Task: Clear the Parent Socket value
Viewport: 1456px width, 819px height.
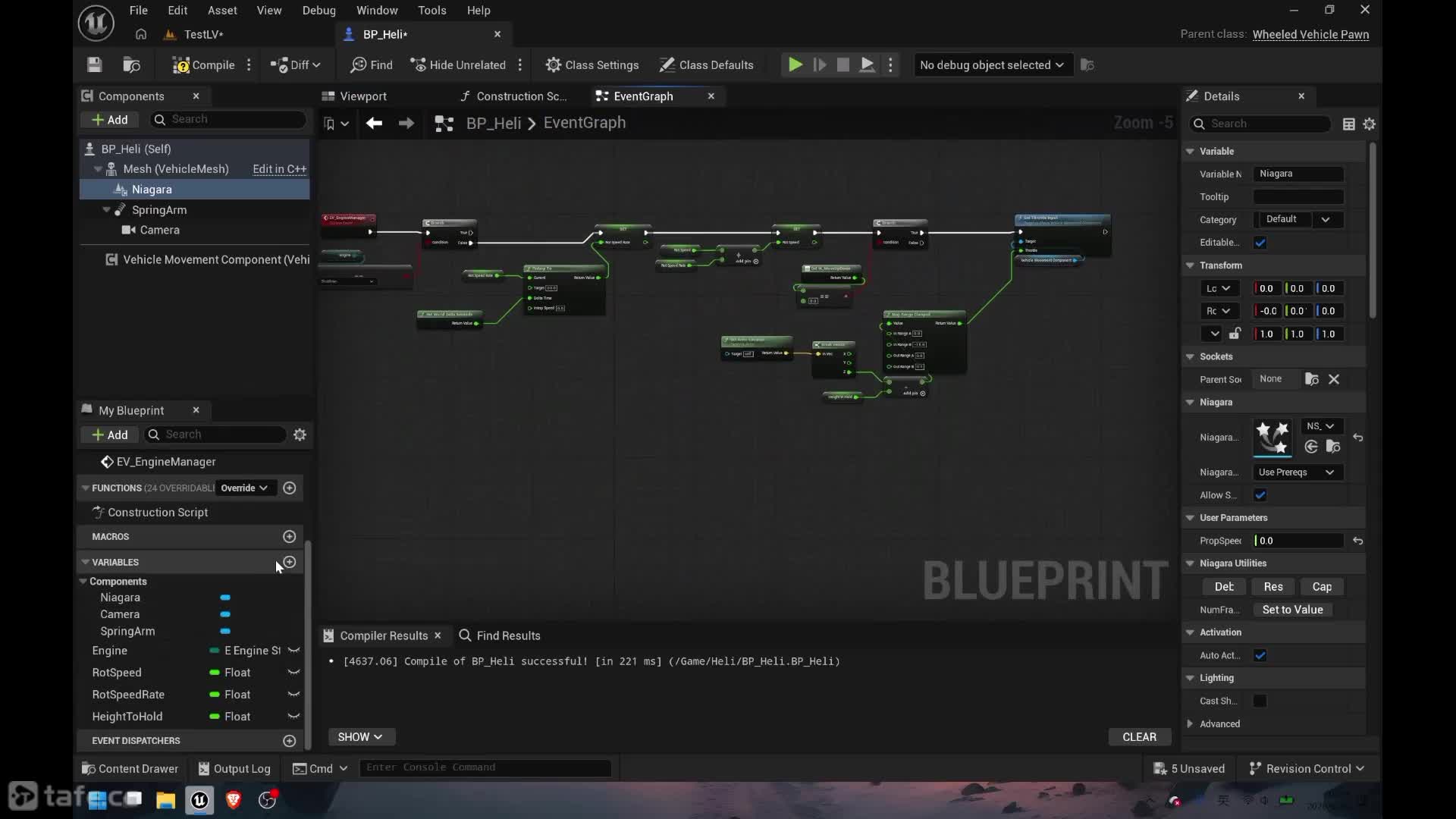Action: point(1334,379)
